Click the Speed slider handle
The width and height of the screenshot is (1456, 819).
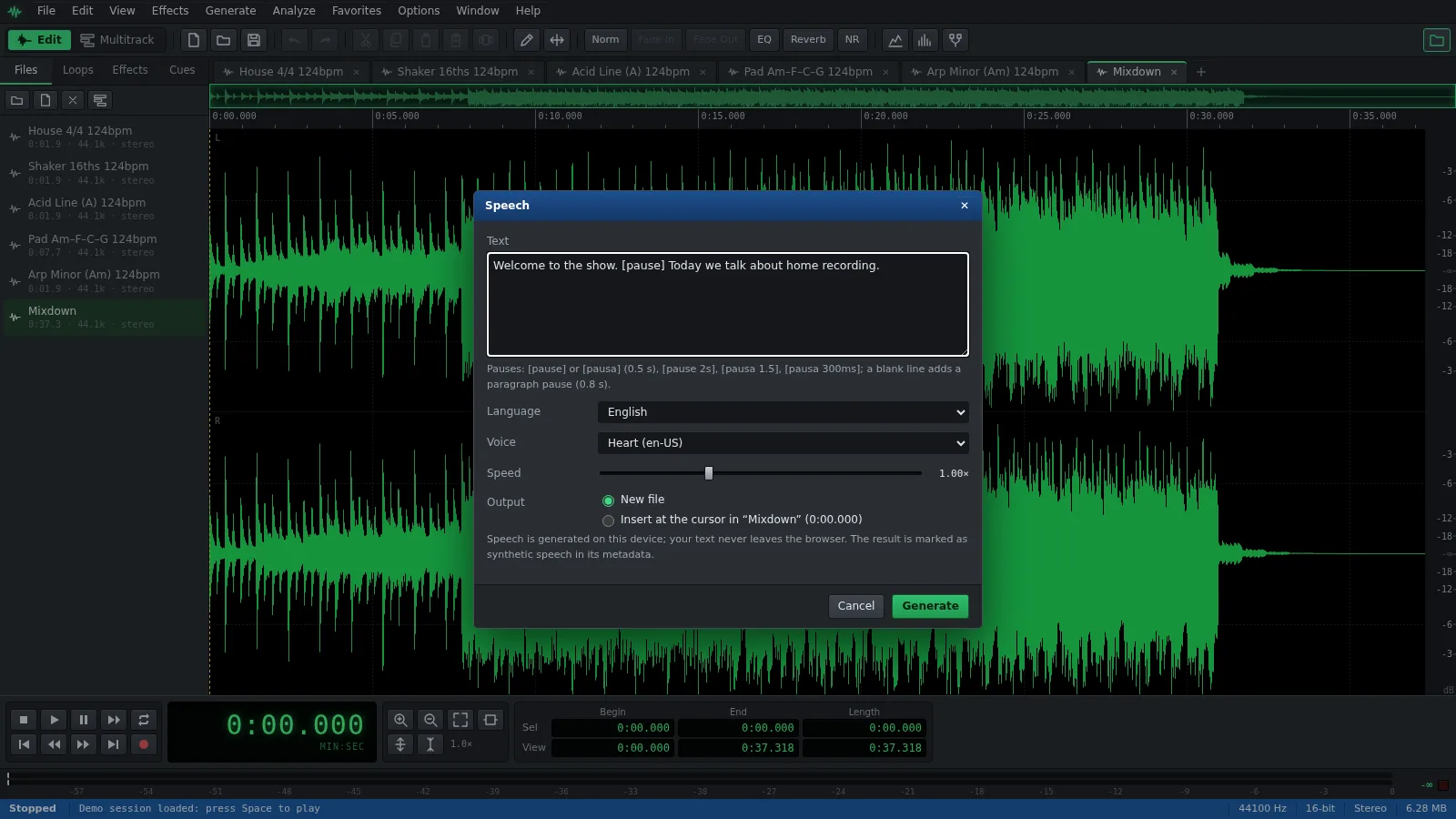(x=709, y=473)
